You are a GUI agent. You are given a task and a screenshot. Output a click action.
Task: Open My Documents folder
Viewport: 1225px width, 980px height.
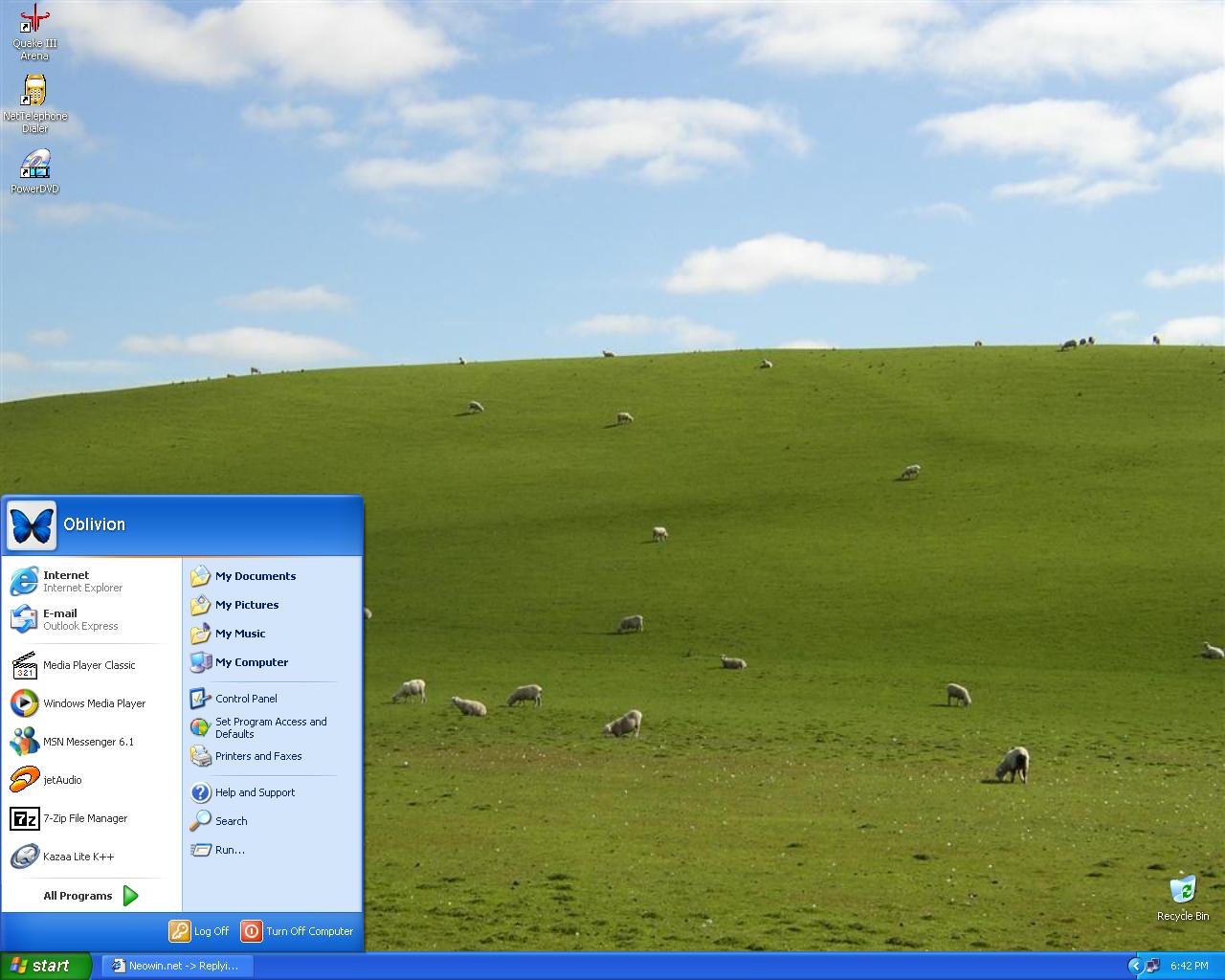click(255, 576)
